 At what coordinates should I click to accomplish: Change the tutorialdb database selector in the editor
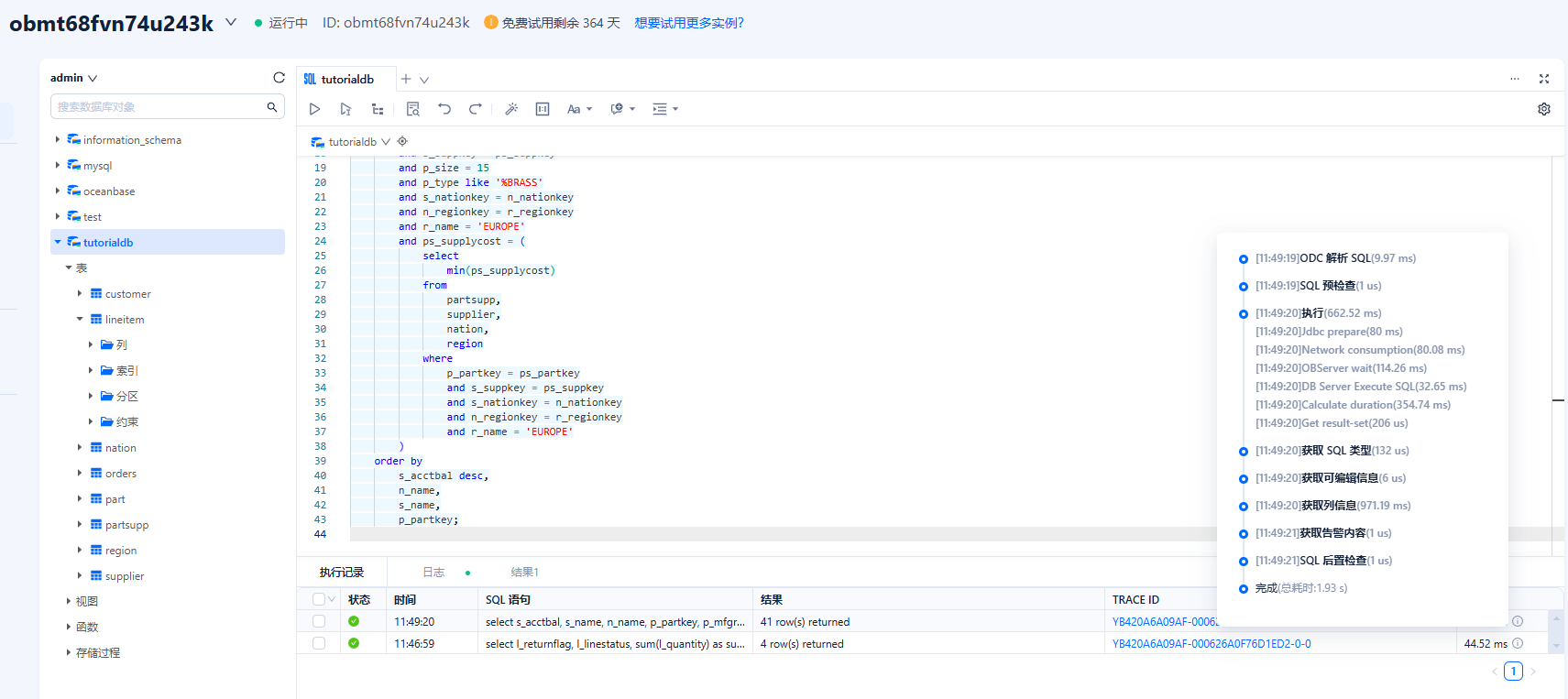pyautogui.click(x=351, y=142)
